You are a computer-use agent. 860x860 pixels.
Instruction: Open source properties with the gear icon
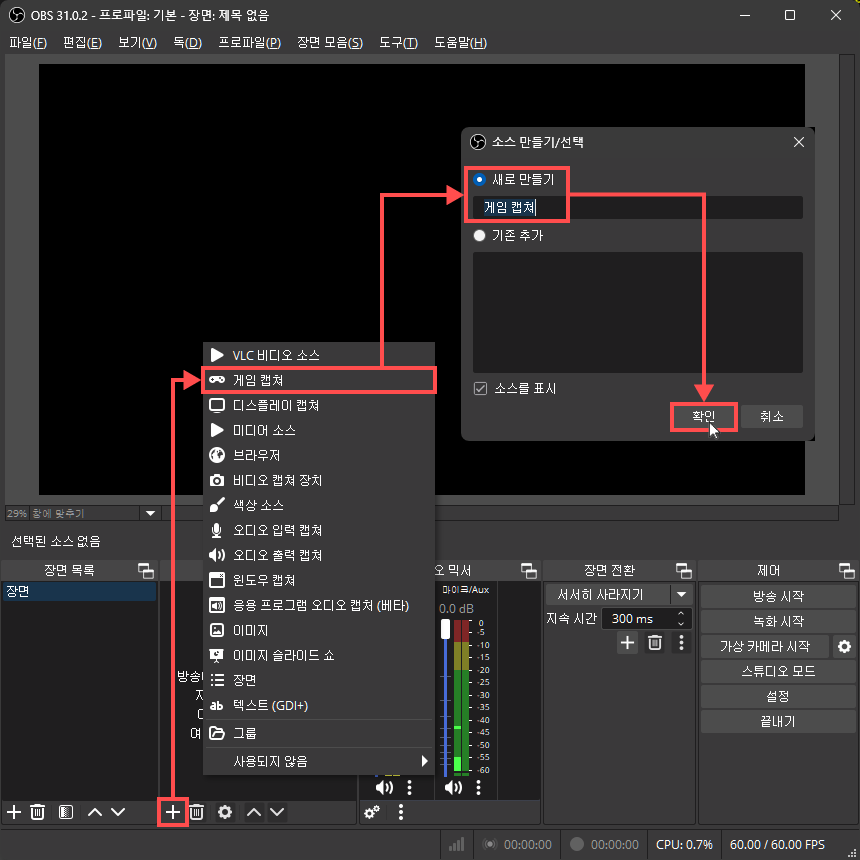pyautogui.click(x=225, y=812)
